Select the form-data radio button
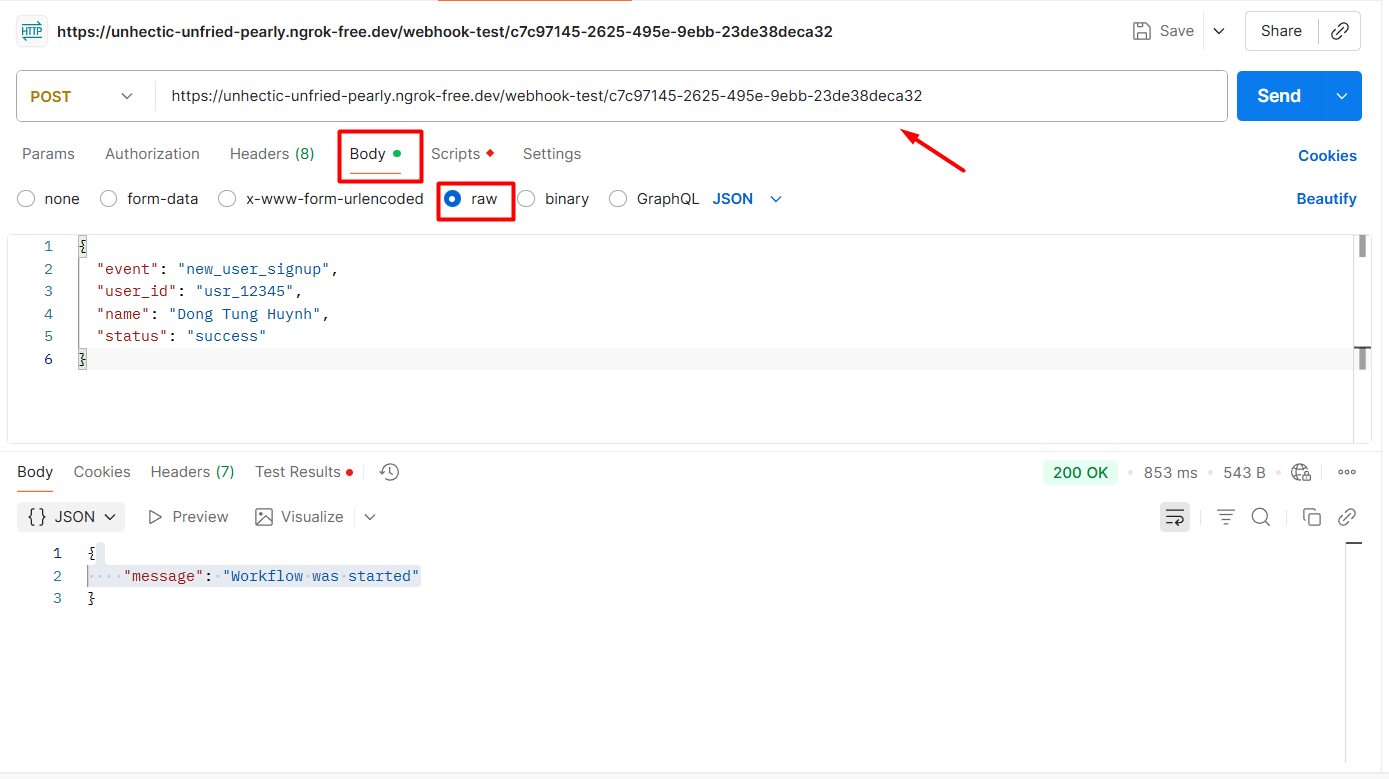 tap(109, 199)
